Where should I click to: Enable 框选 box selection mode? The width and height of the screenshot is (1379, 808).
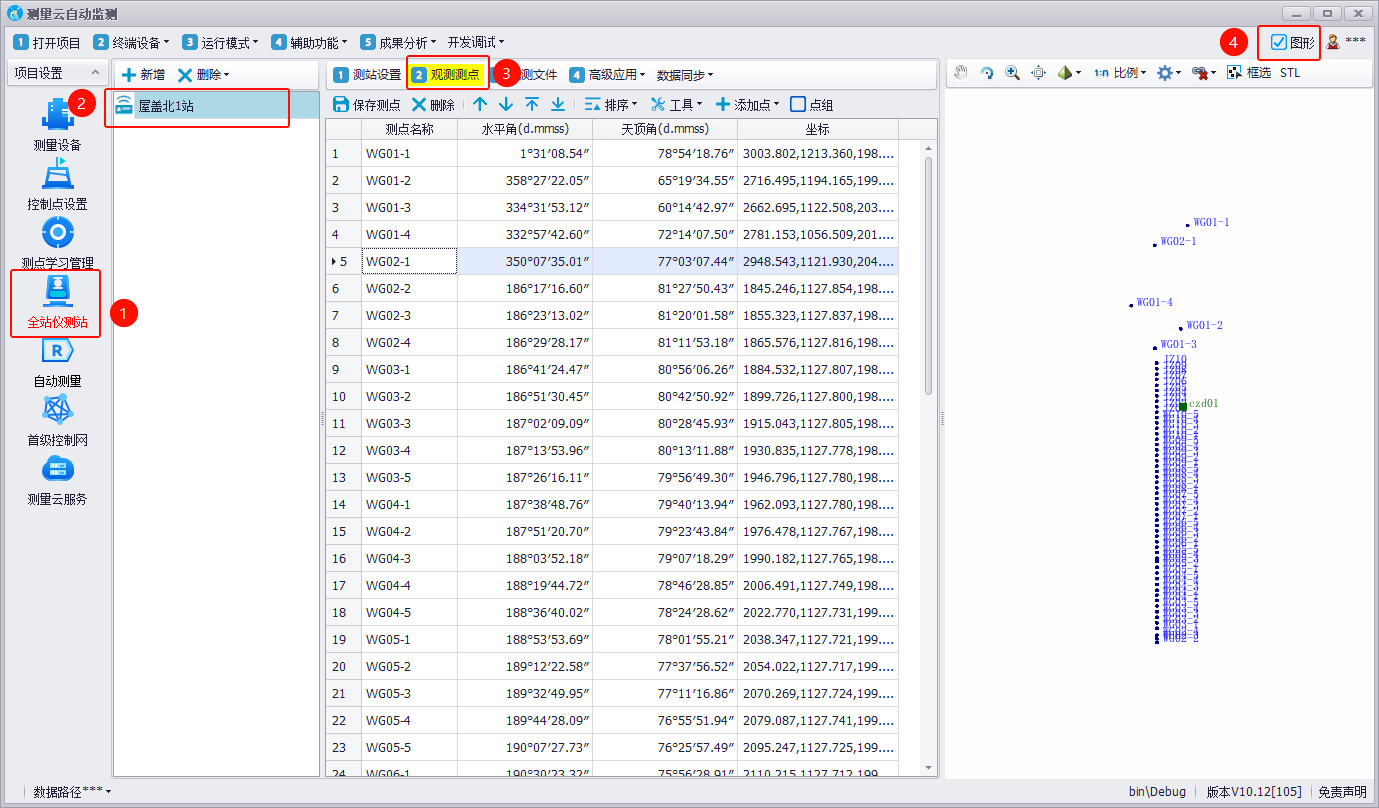pos(1249,73)
